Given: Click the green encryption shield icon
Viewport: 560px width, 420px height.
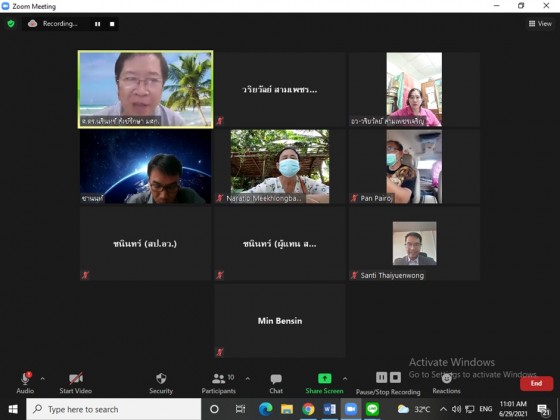Looking at the screenshot, I should point(11,24).
